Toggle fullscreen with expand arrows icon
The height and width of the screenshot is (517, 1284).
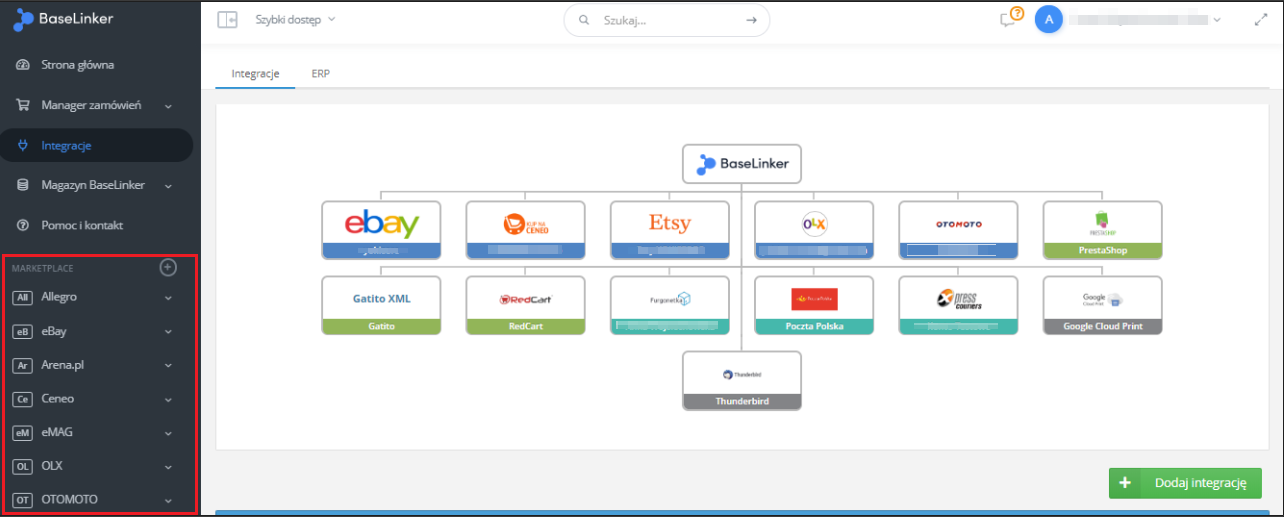(1261, 19)
